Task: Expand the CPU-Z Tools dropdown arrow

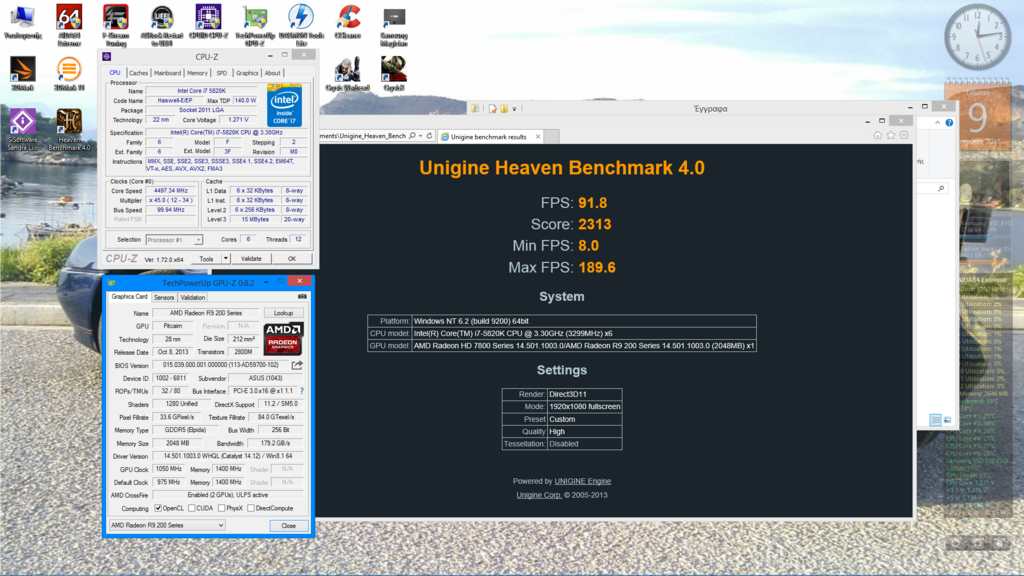Action: [x=225, y=259]
